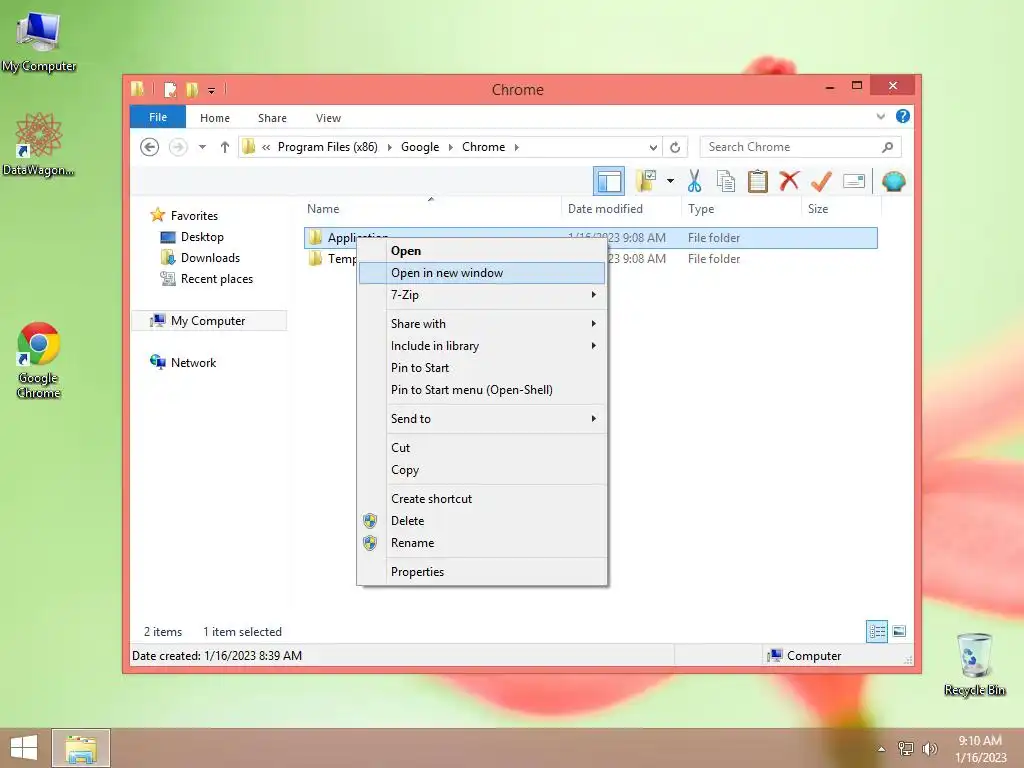Expand the chevron after Program Files (x86)
Image resolution: width=1024 pixels, height=768 pixels.
click(x=389, y=148)
